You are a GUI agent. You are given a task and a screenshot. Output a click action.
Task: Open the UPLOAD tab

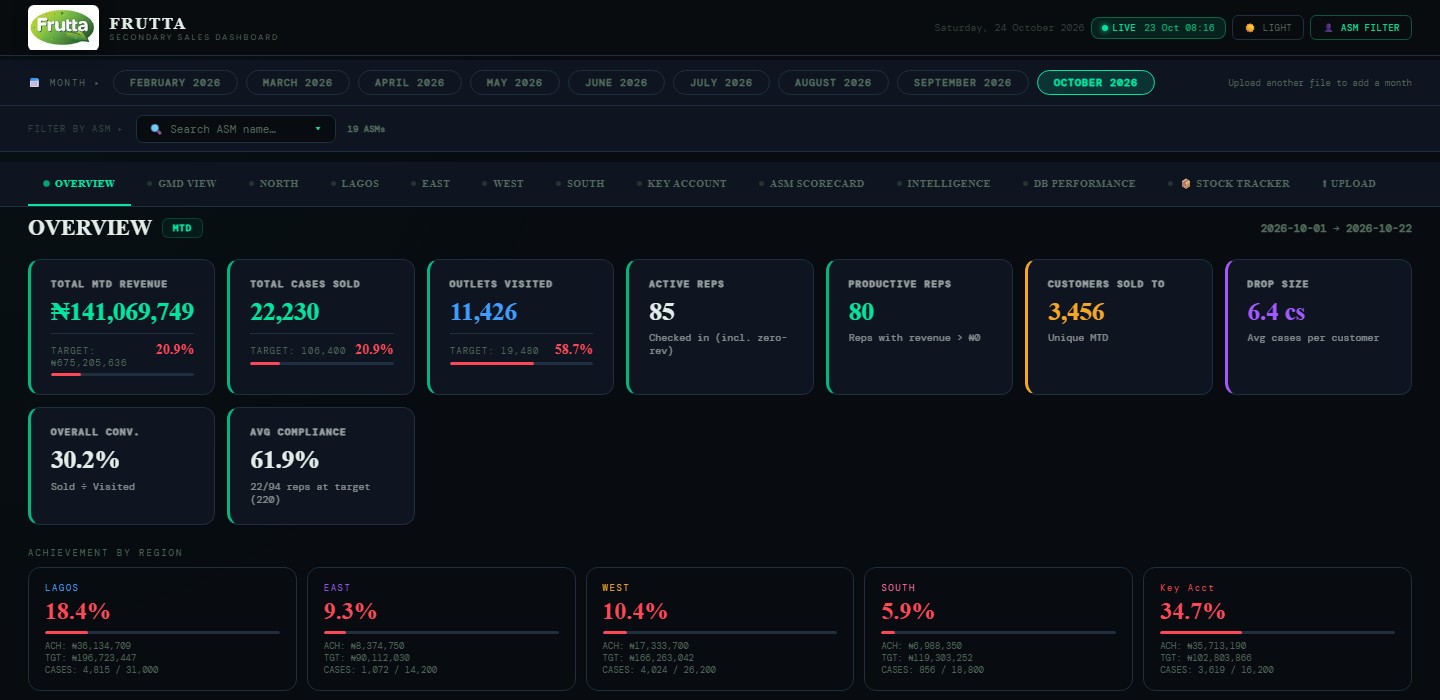tap(1349, 184)
